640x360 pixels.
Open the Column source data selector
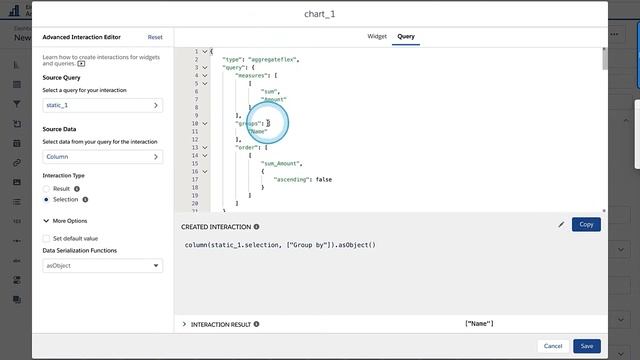[x=102, y=157]
